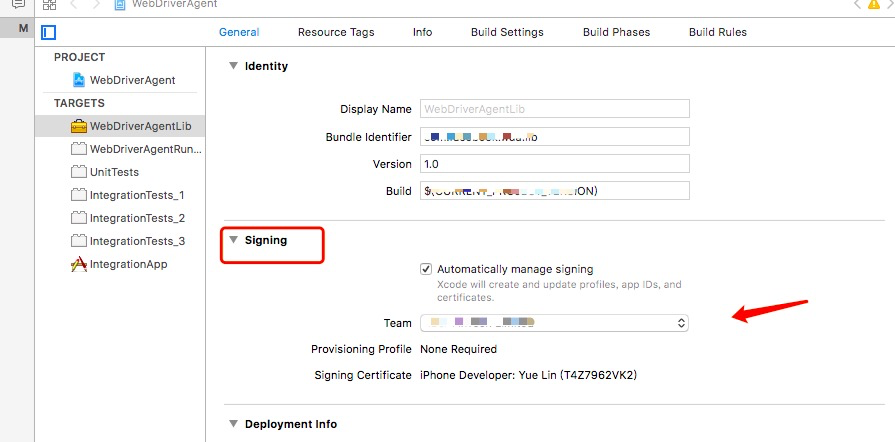Image resolution: width=895 pixels, height=442 pixels.
Task: Click the WebDriverAgent file icon in jump bar
Action: 120,5
